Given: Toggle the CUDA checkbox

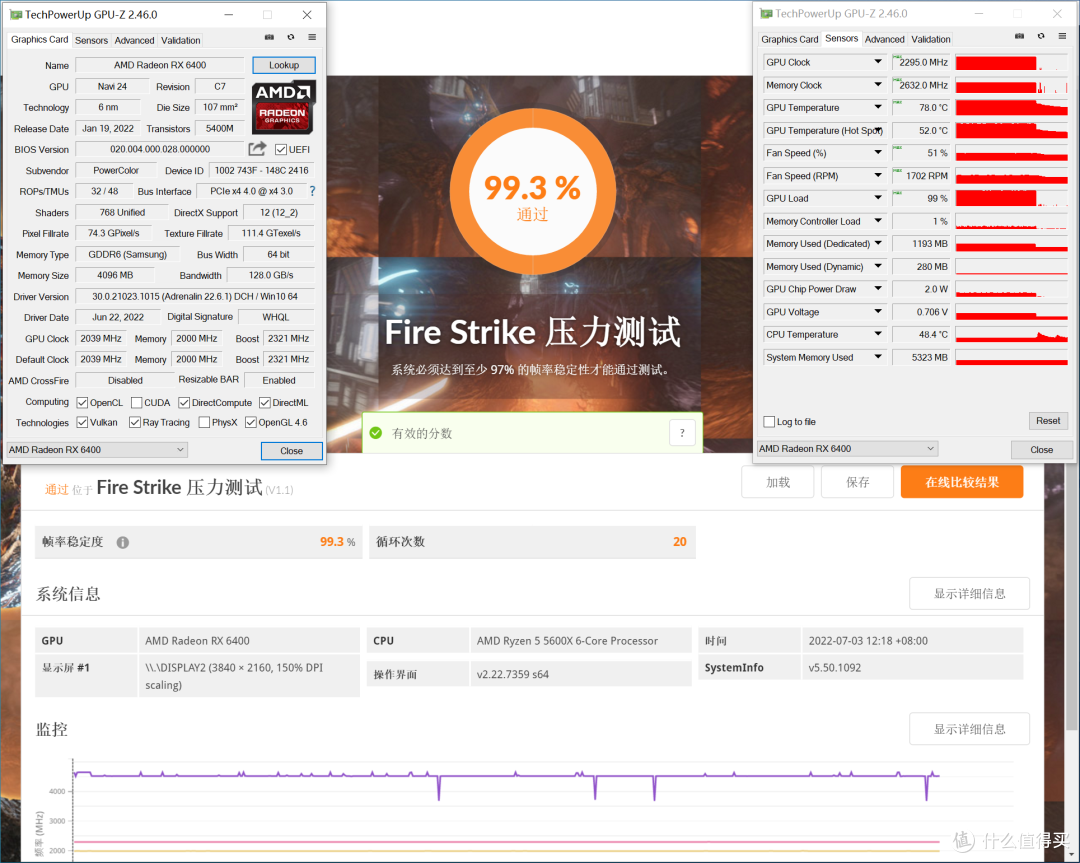Looking at the screenshot, I should 136,402.
